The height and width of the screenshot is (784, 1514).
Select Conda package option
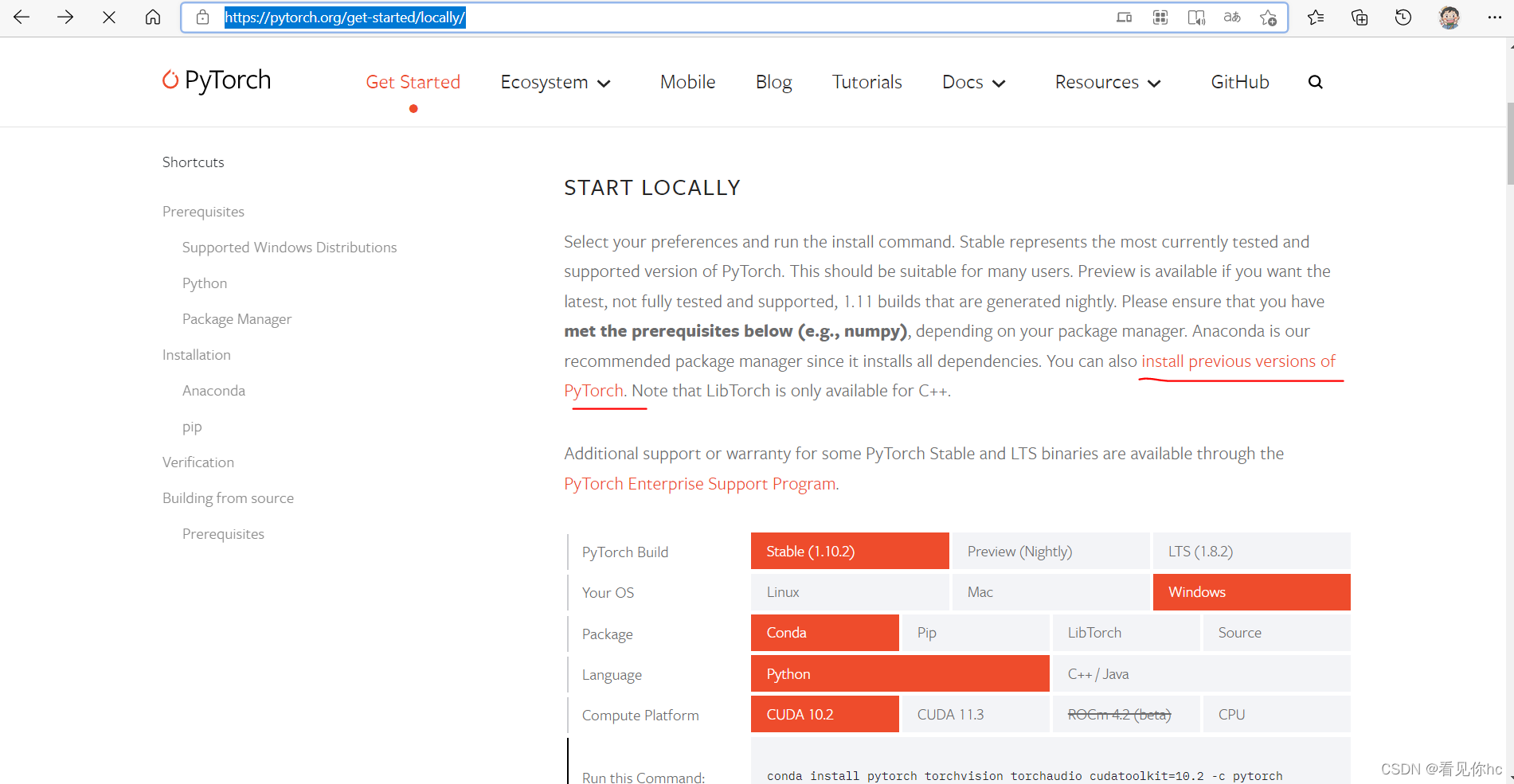tap(824, 633)
